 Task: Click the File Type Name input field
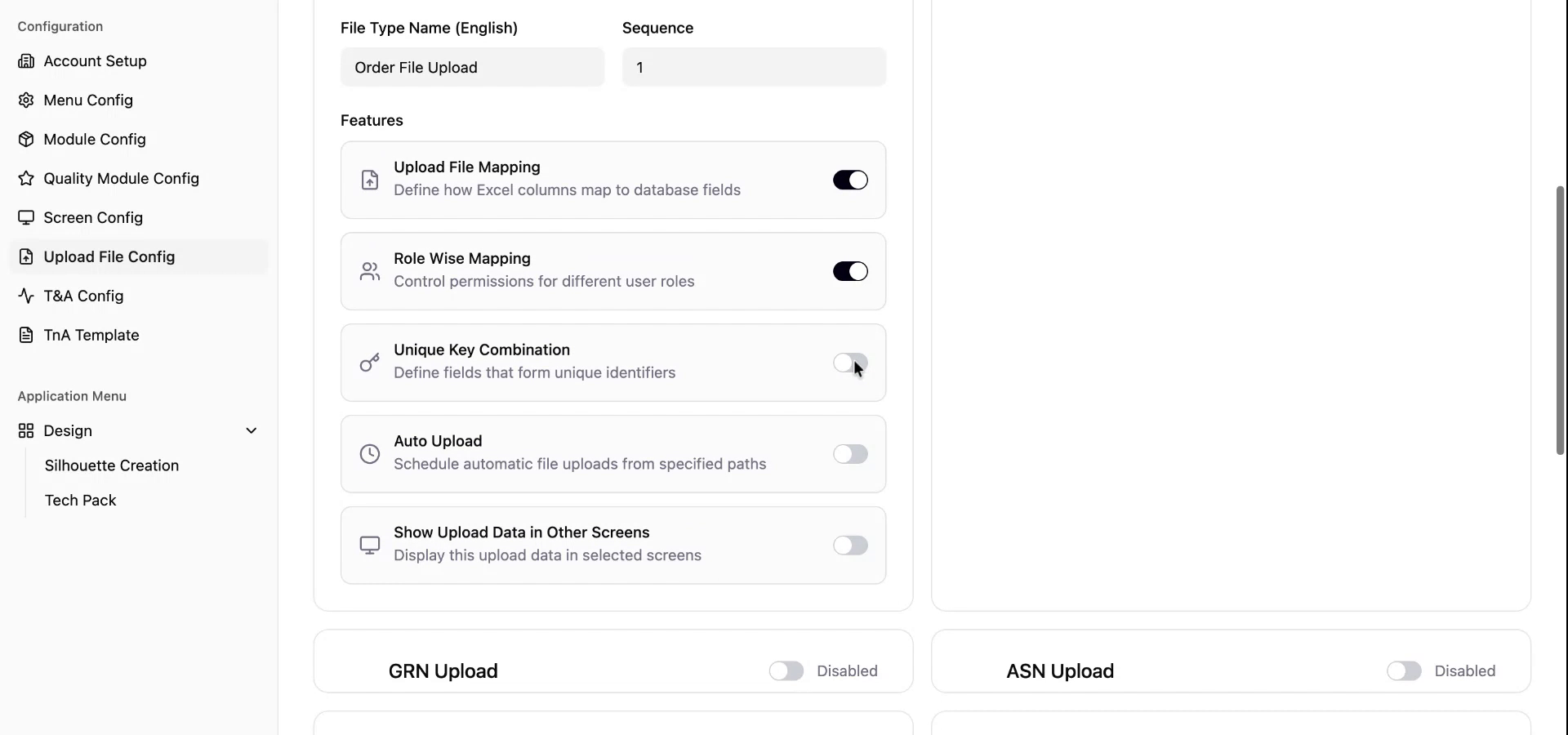472,67
